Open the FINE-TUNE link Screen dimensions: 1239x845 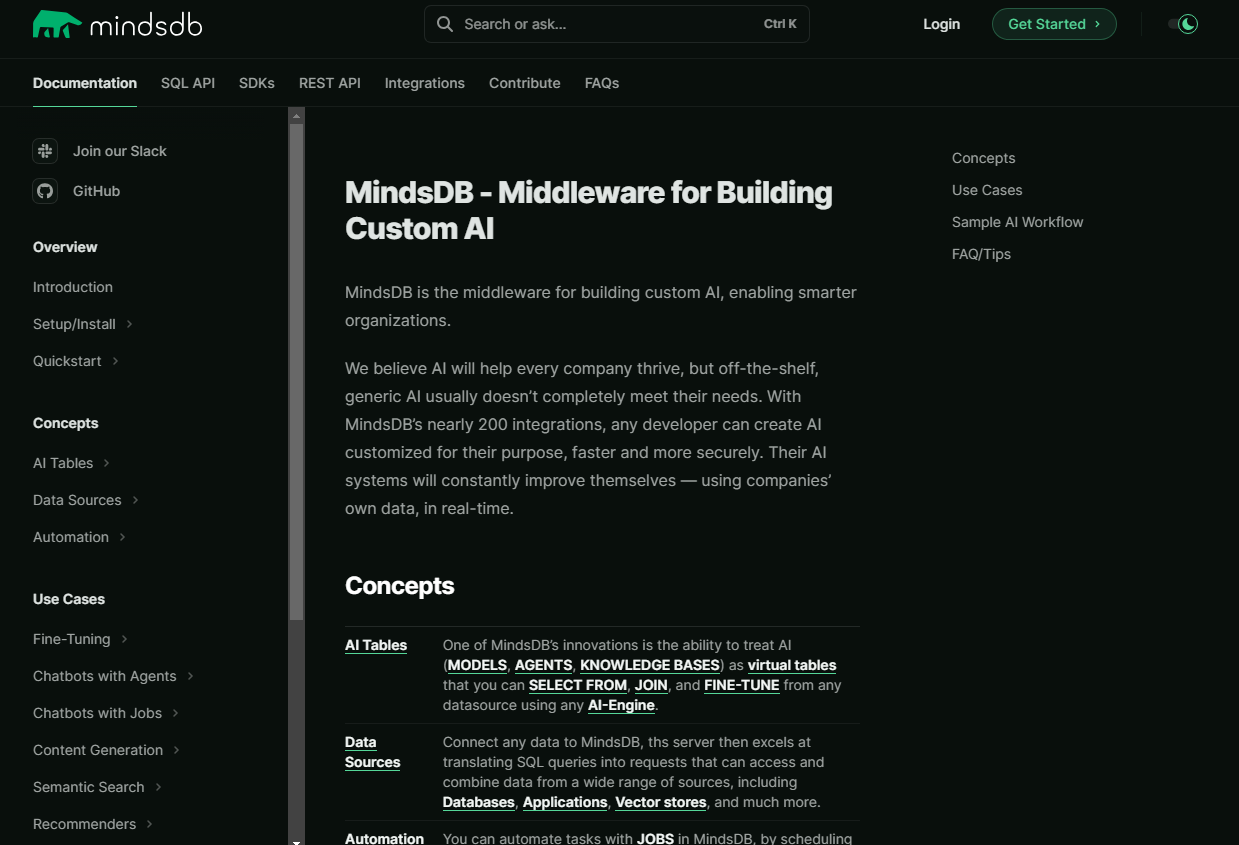[742, 685]
